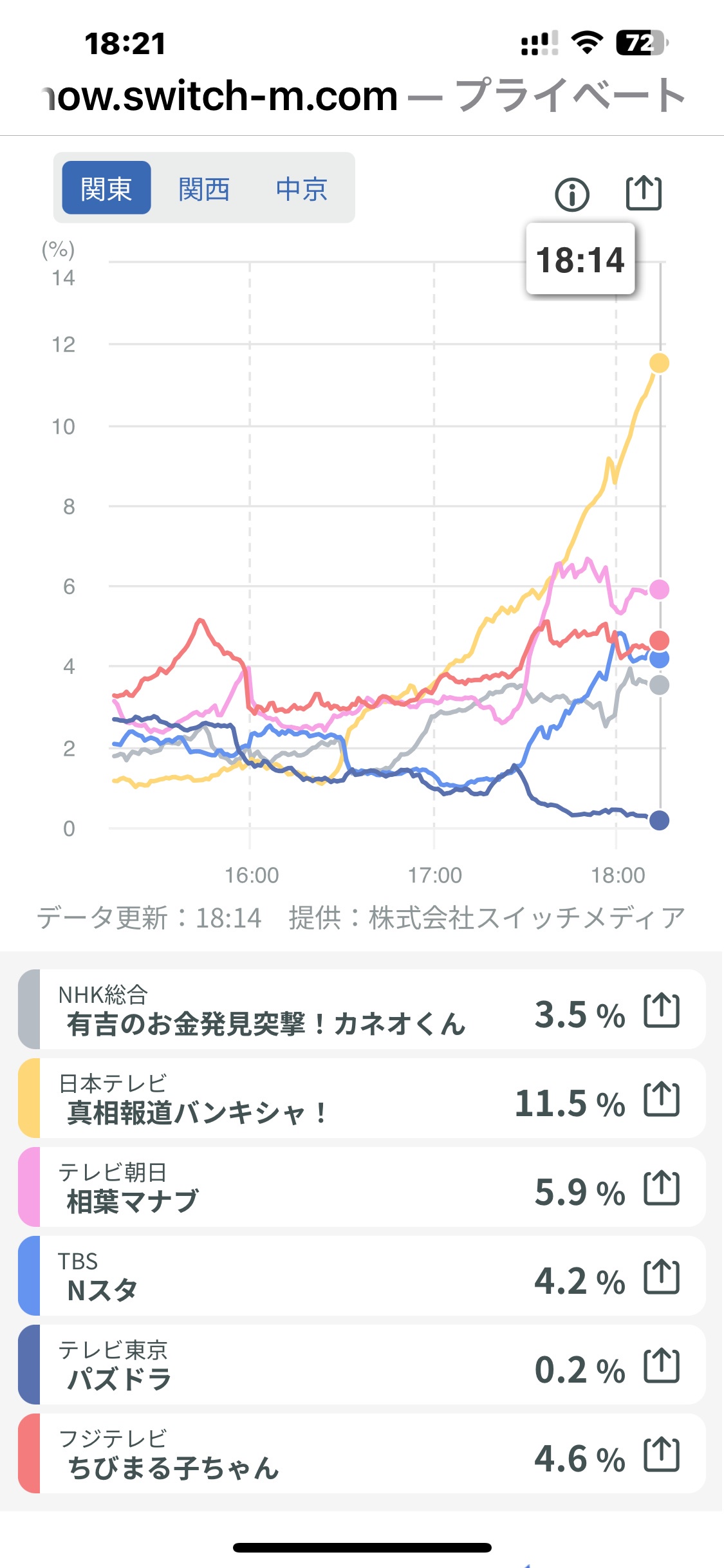Switch to the 中京 region tab

(x=301, y=188)
